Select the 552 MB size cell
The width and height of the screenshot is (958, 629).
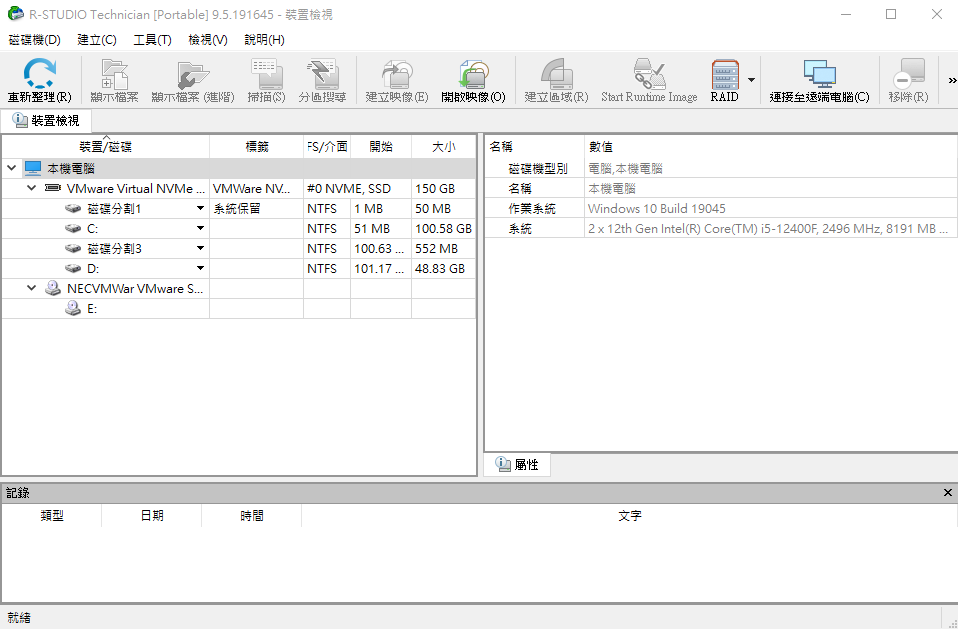point(444,249)
